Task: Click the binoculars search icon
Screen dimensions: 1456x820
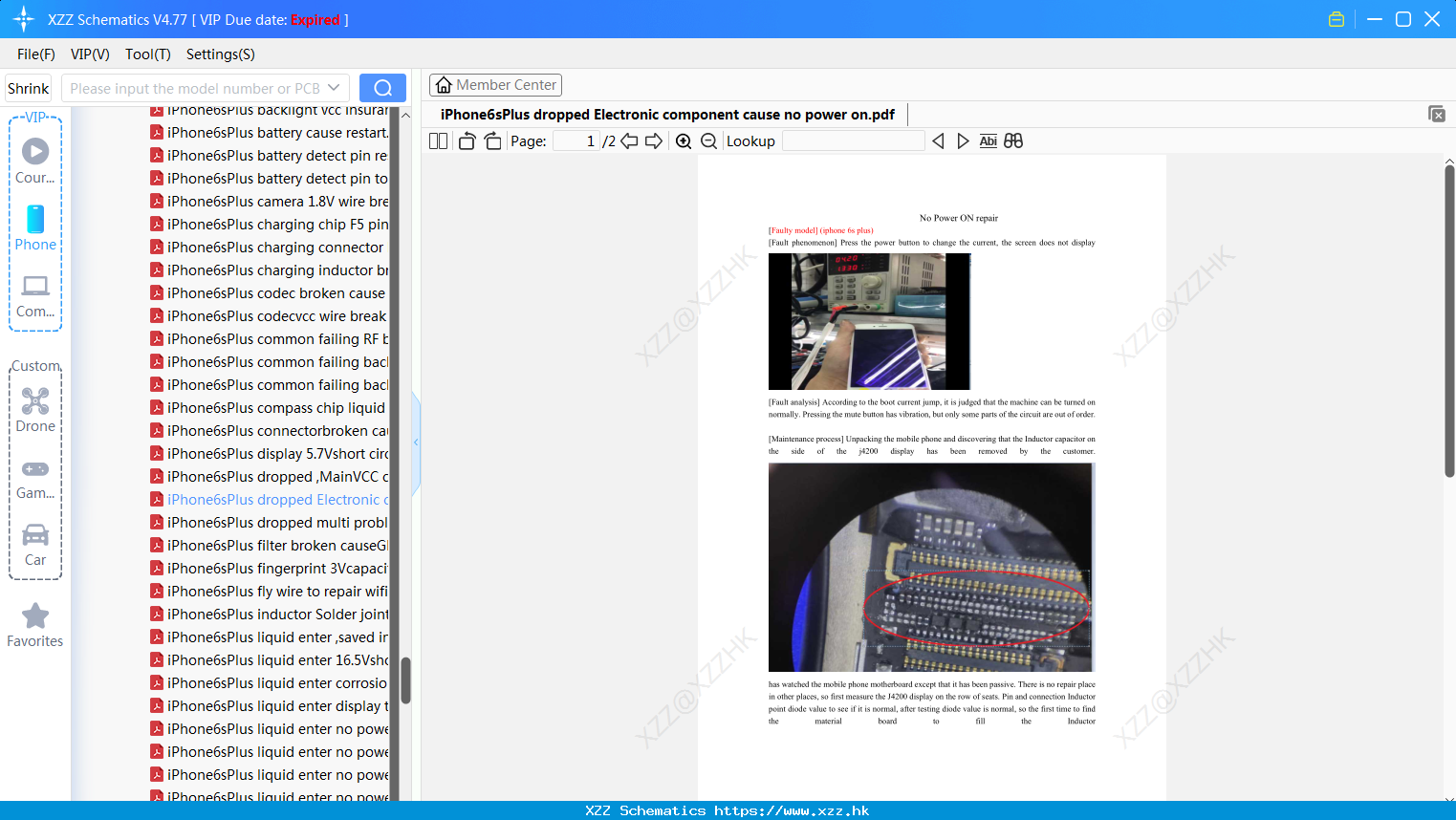Action: tap(1013, 140)
